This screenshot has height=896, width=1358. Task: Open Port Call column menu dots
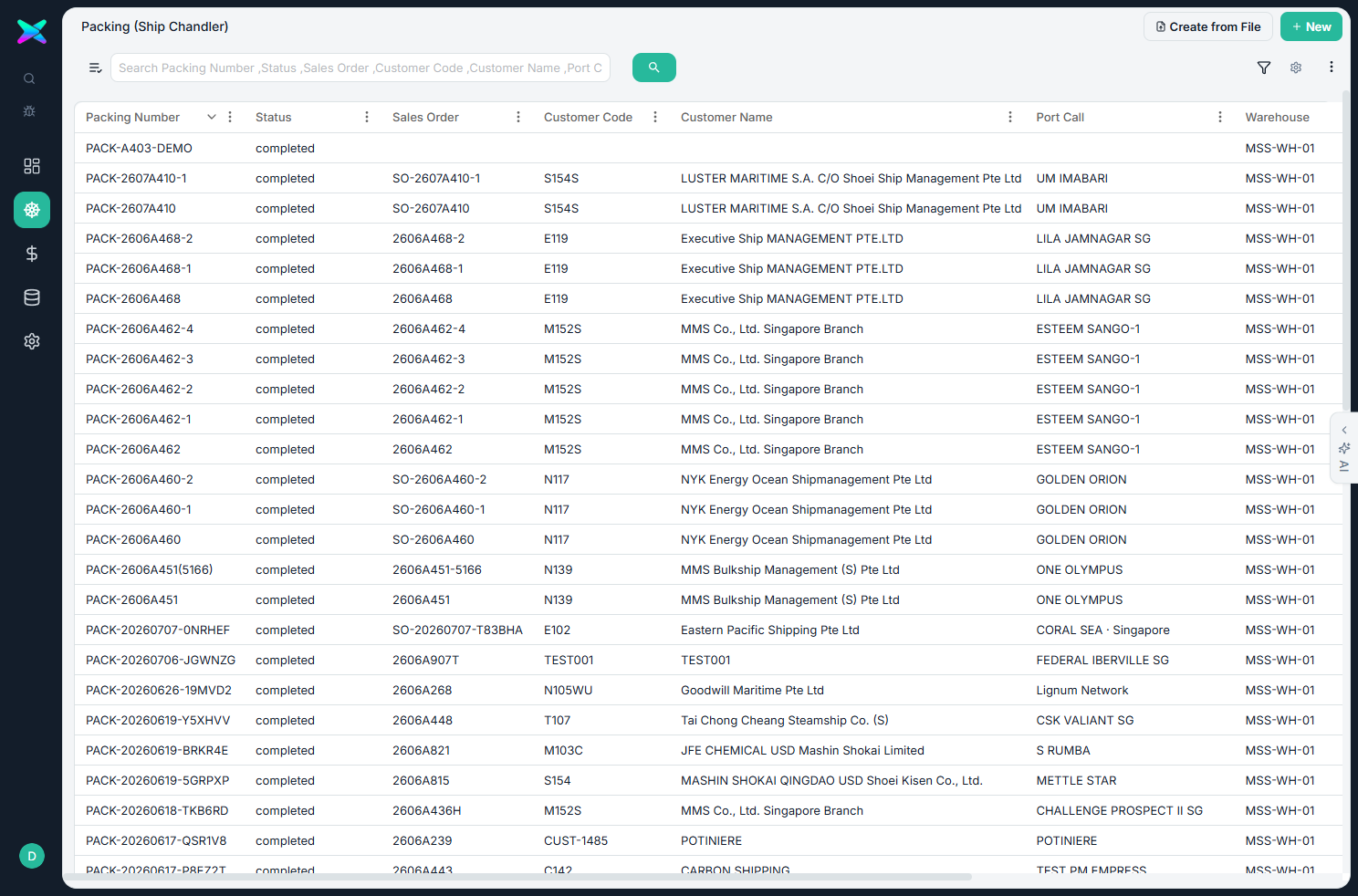pyautogui.click(x=1220, y=117)
